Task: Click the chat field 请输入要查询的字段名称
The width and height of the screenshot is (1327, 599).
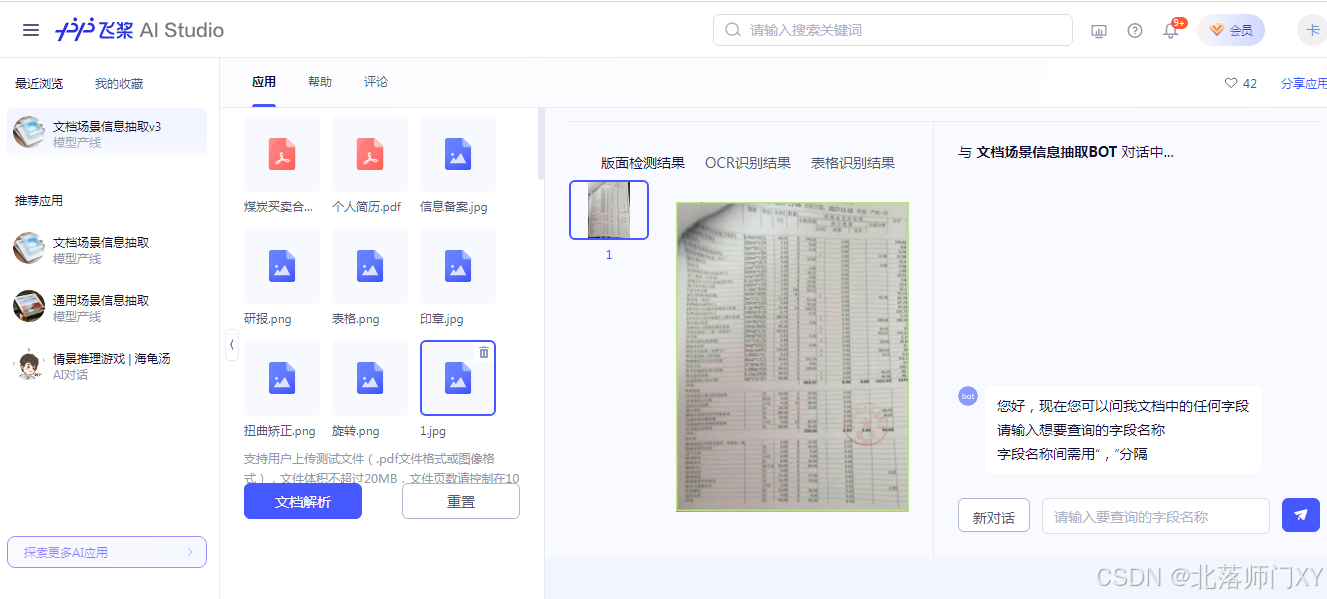Action: pos(1155,515)
